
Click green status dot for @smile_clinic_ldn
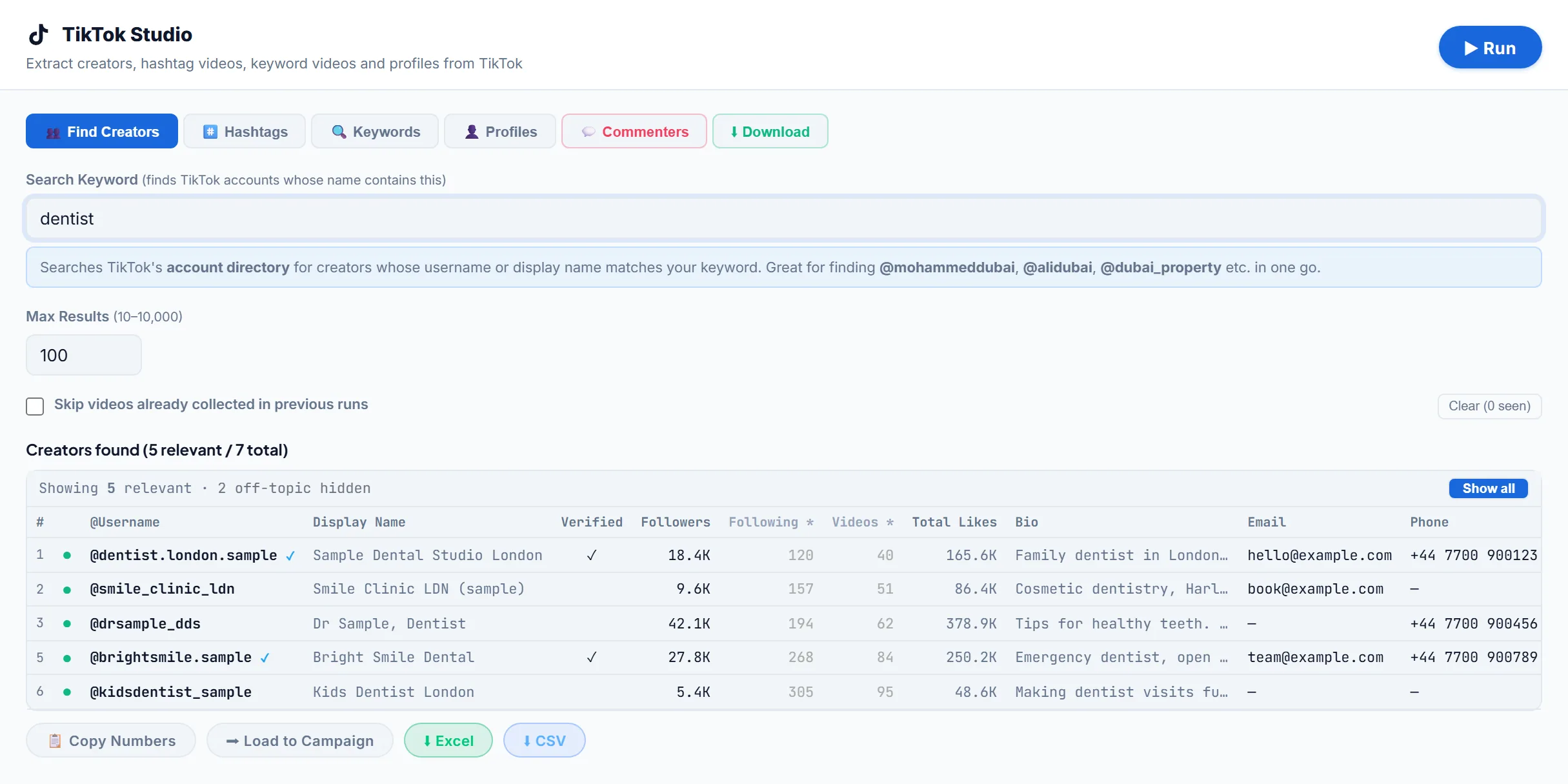click(66, 589)
